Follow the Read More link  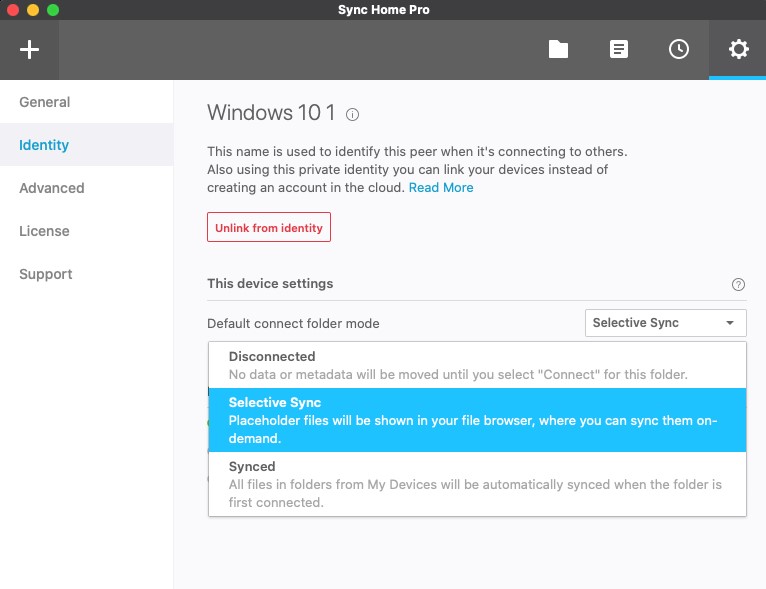point(441,188)
